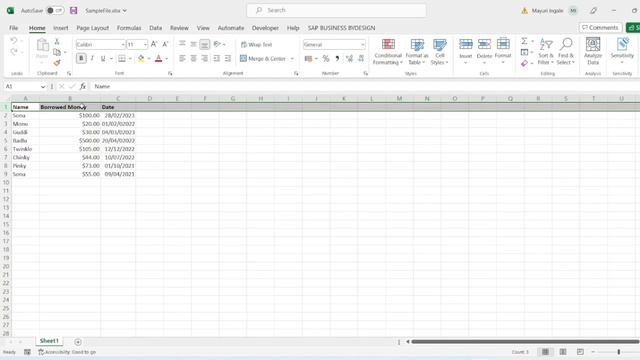Align text to the left
This screenshot has width=640, height=360.
pos(182,58)
